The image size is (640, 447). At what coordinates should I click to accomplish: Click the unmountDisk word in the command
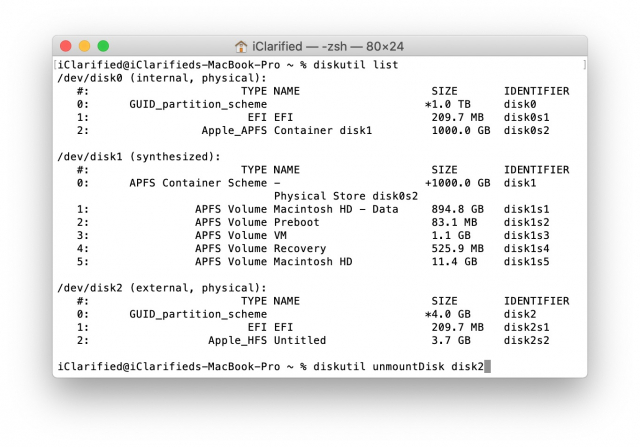coord(409,367)
